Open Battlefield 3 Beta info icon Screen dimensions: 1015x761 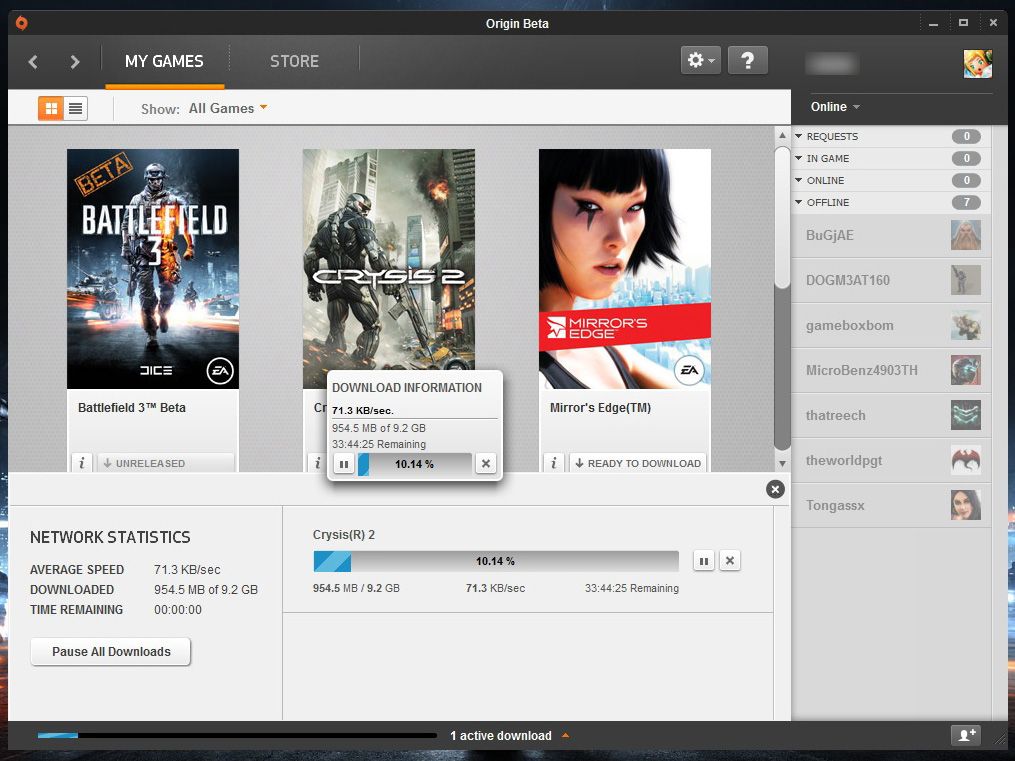click(82, 463)
